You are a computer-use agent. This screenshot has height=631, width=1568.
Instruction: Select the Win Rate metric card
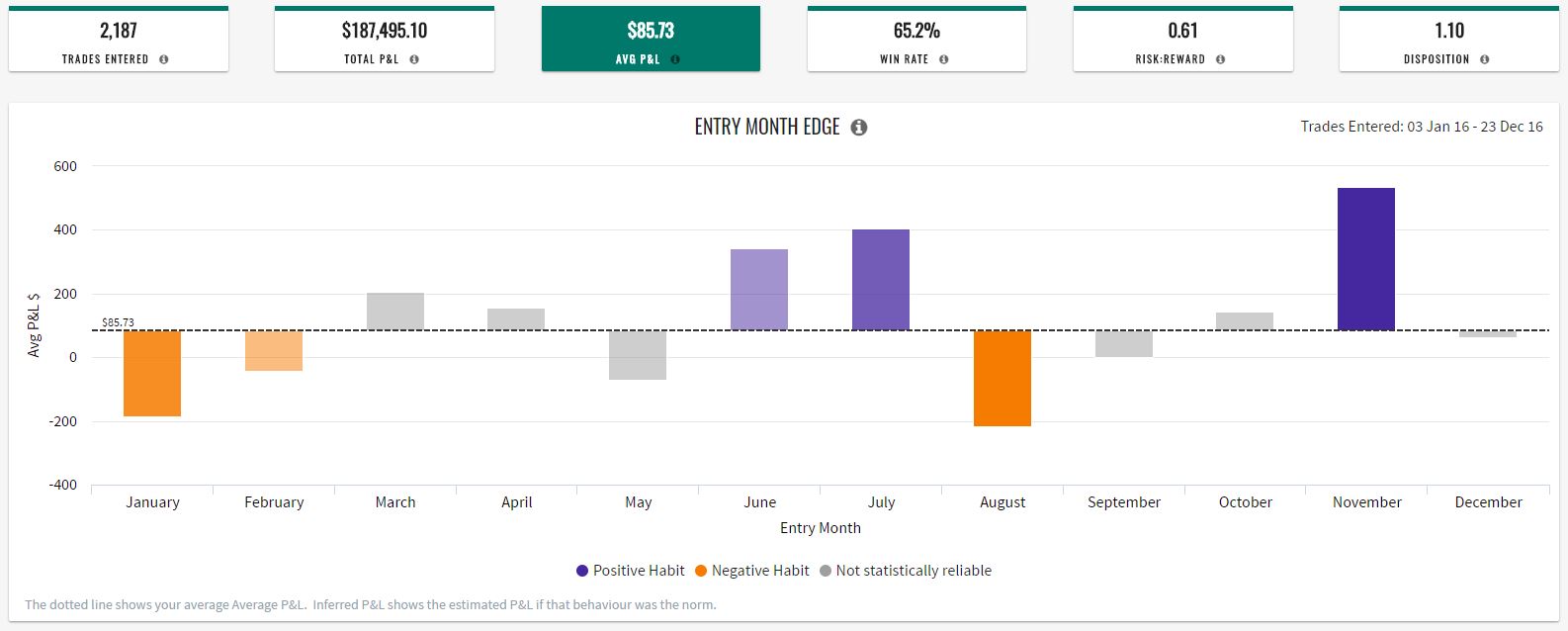[x=916, y=40]
